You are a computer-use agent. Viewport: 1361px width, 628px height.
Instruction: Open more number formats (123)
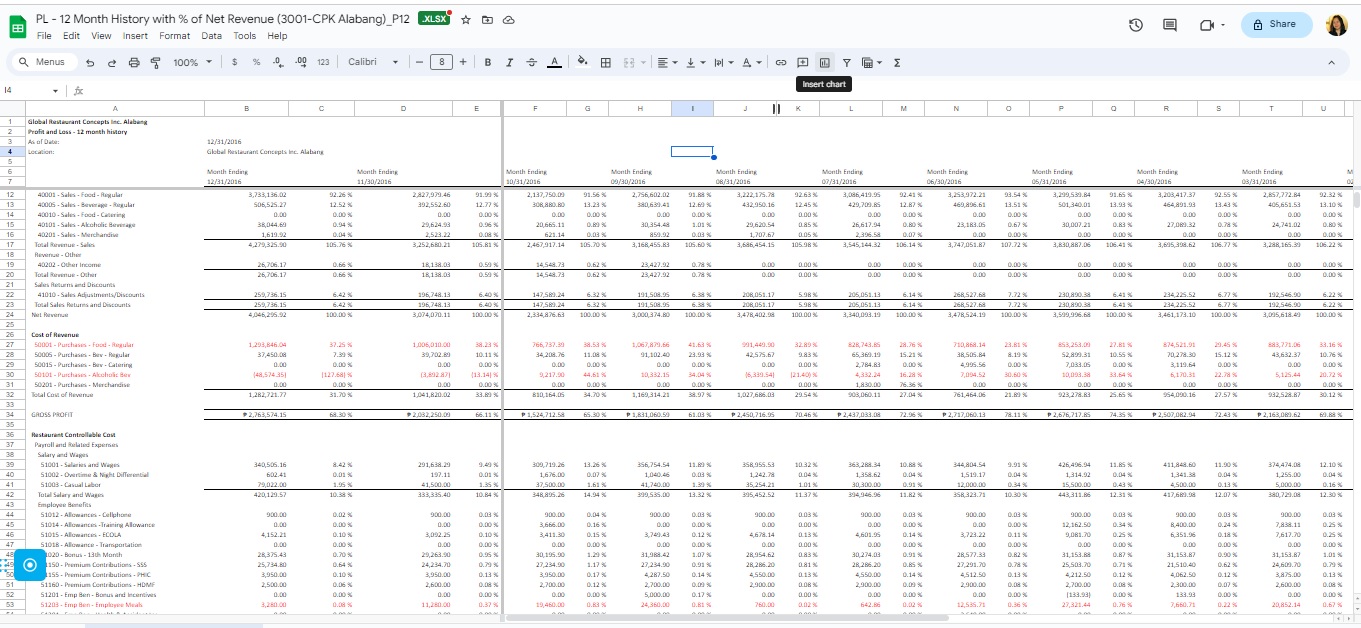323,62
